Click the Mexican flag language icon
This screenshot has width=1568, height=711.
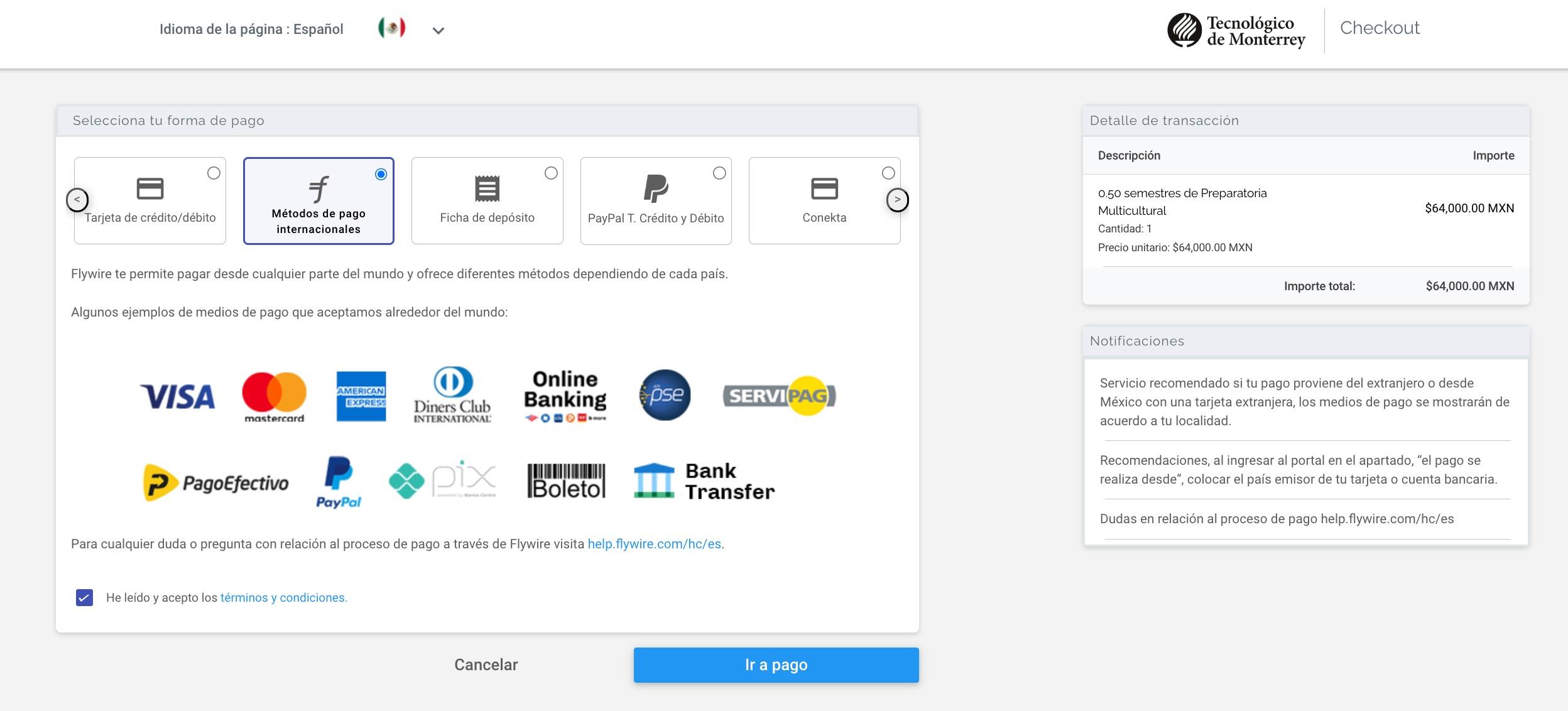click(391, 28)
